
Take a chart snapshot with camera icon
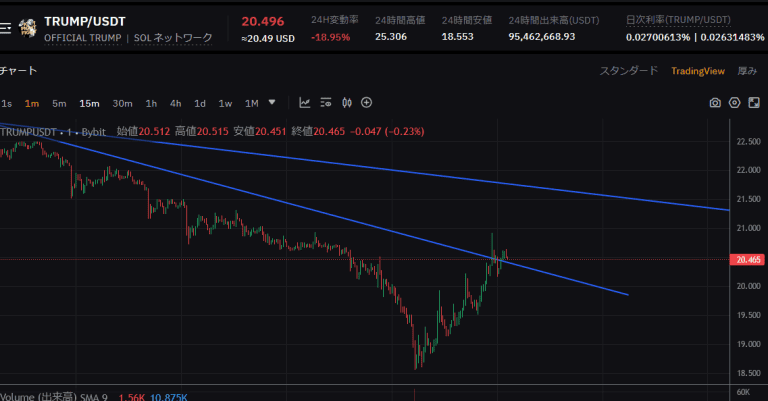(715, 102)
